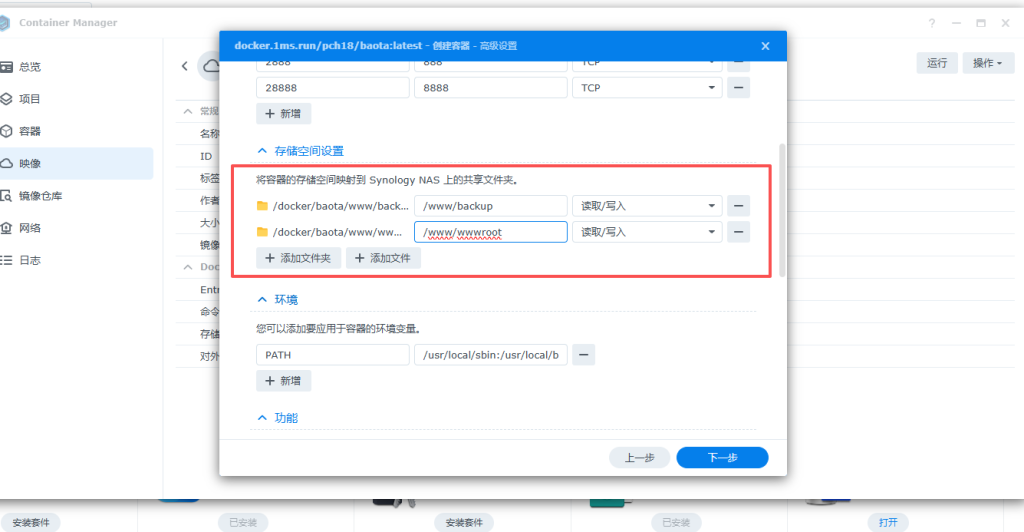Remove the /www/backup volume mapping

[x=739, y=206]
